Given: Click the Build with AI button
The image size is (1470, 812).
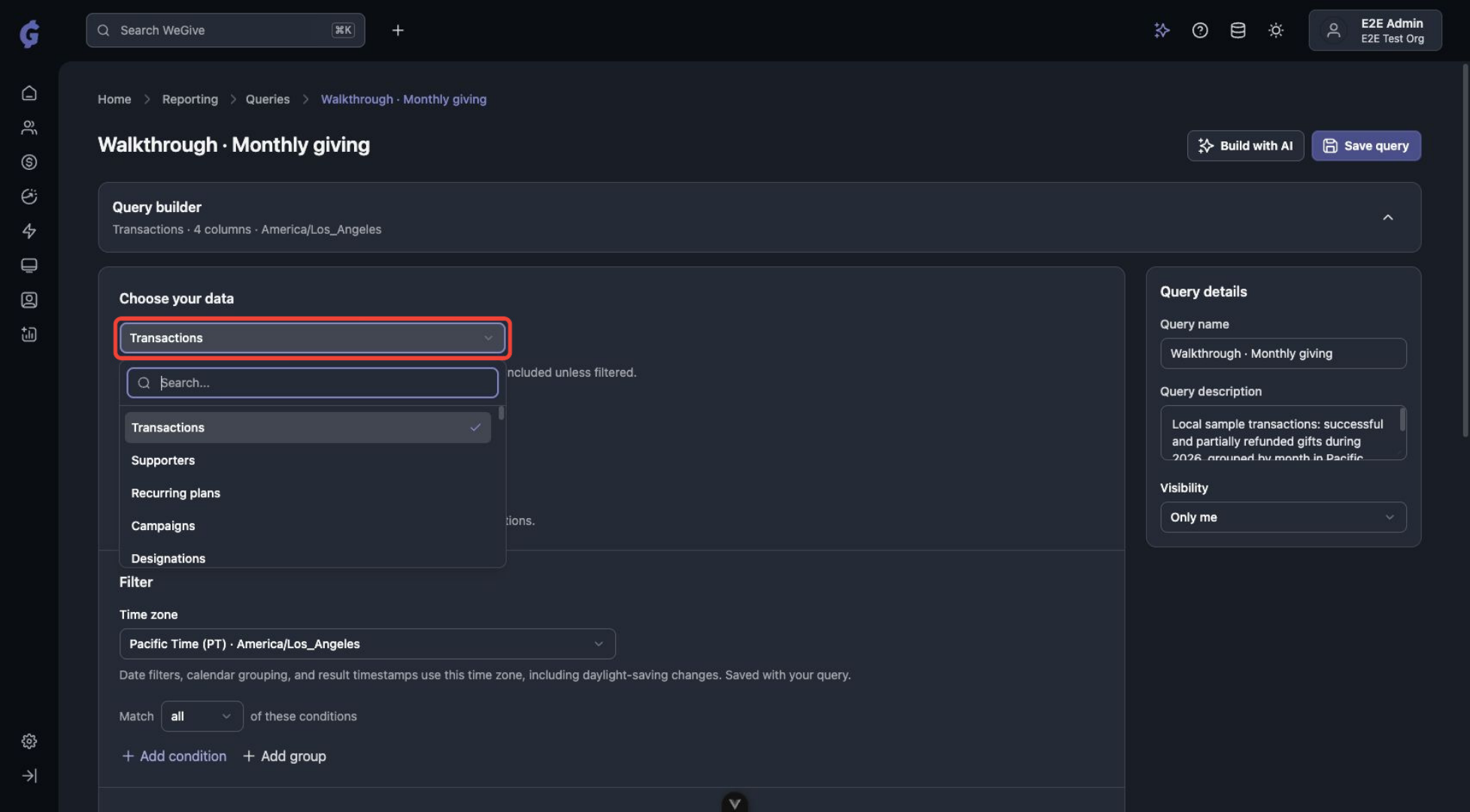Looking at the screenshot, I should click(1245, 146).
